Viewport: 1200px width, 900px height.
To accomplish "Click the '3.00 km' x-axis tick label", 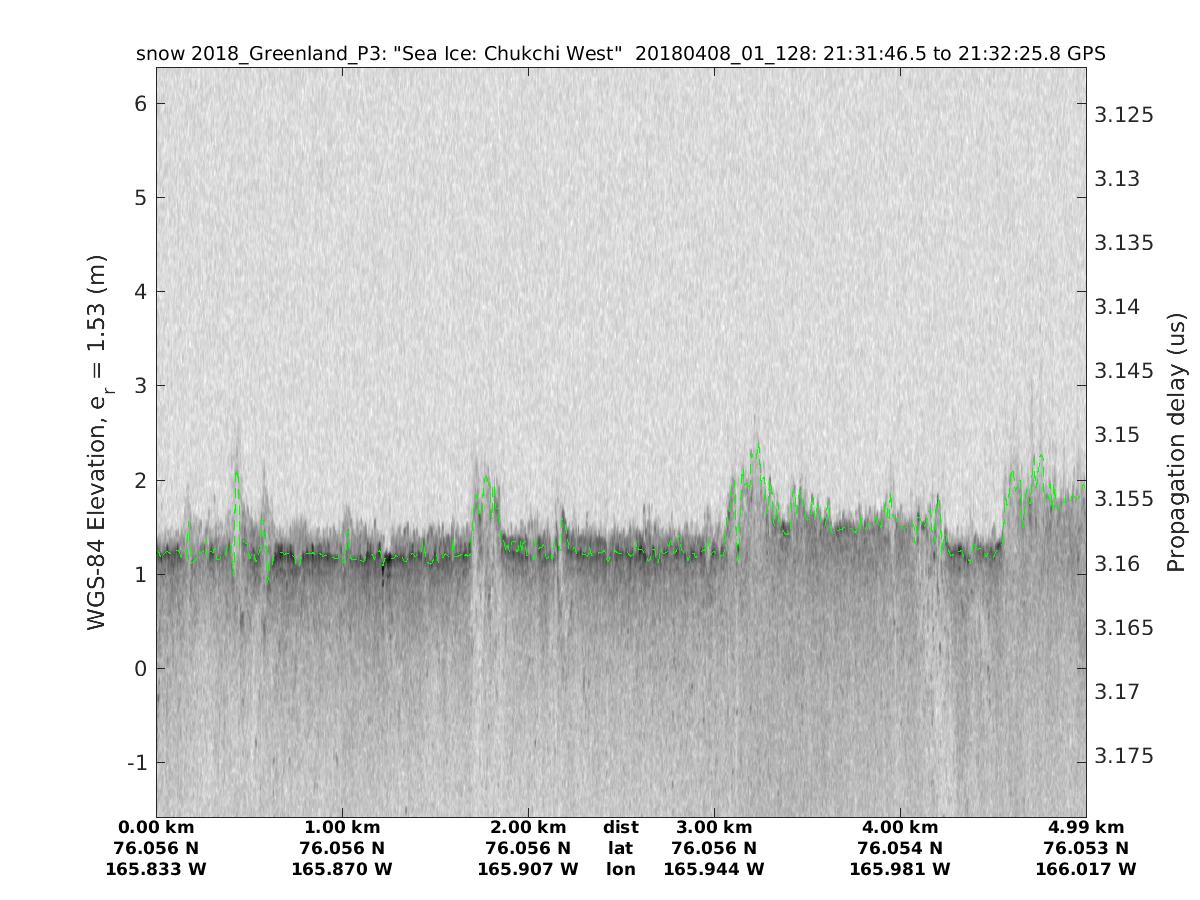I will point(714,827).
